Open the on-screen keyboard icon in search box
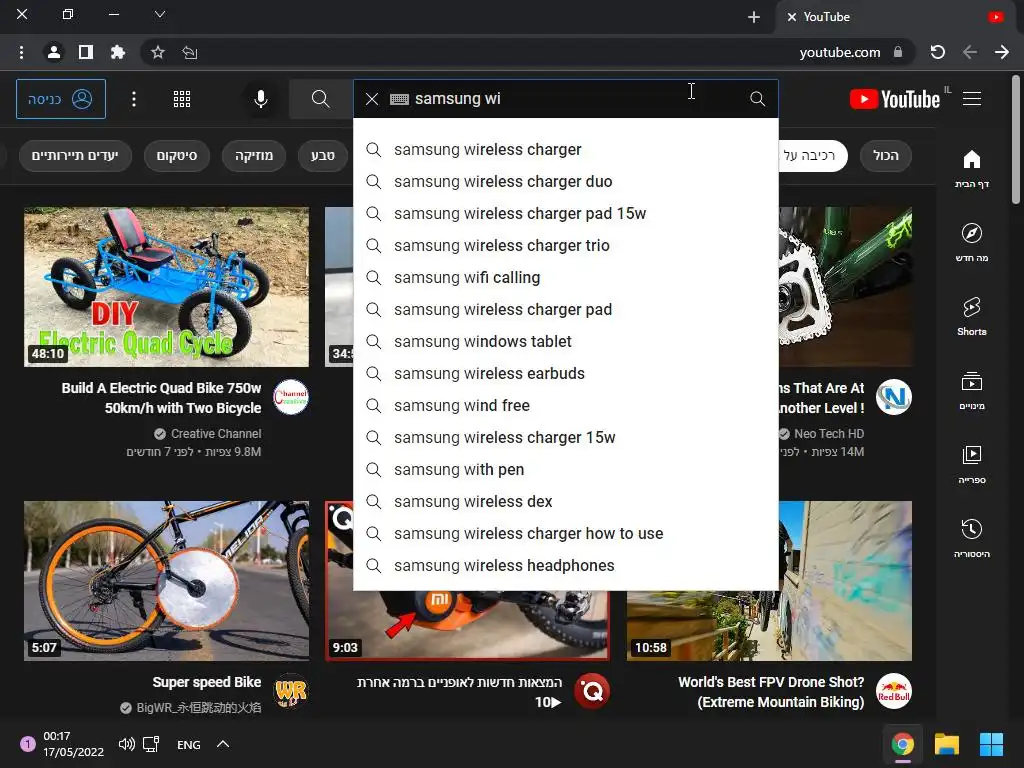The image size is (1024, 768). click(399, 99)
